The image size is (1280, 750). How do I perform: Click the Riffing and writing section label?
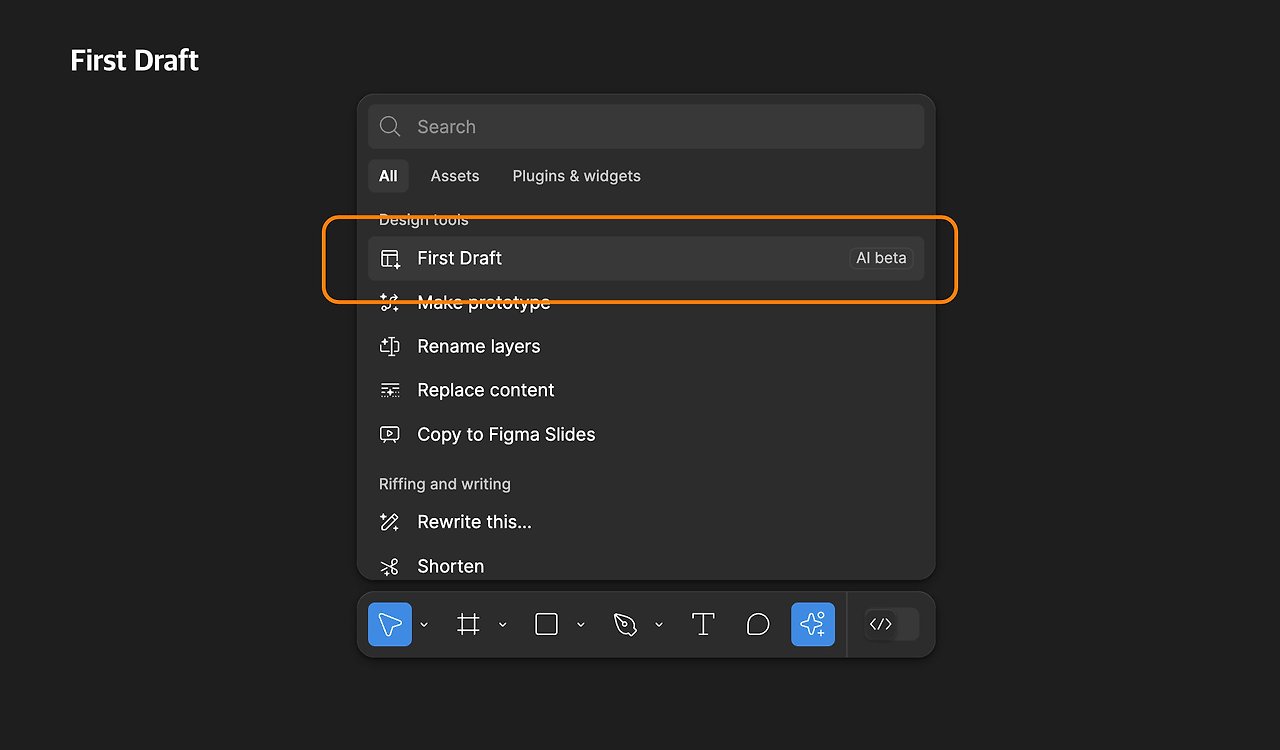pyautogui.click(x=445, y=484)
